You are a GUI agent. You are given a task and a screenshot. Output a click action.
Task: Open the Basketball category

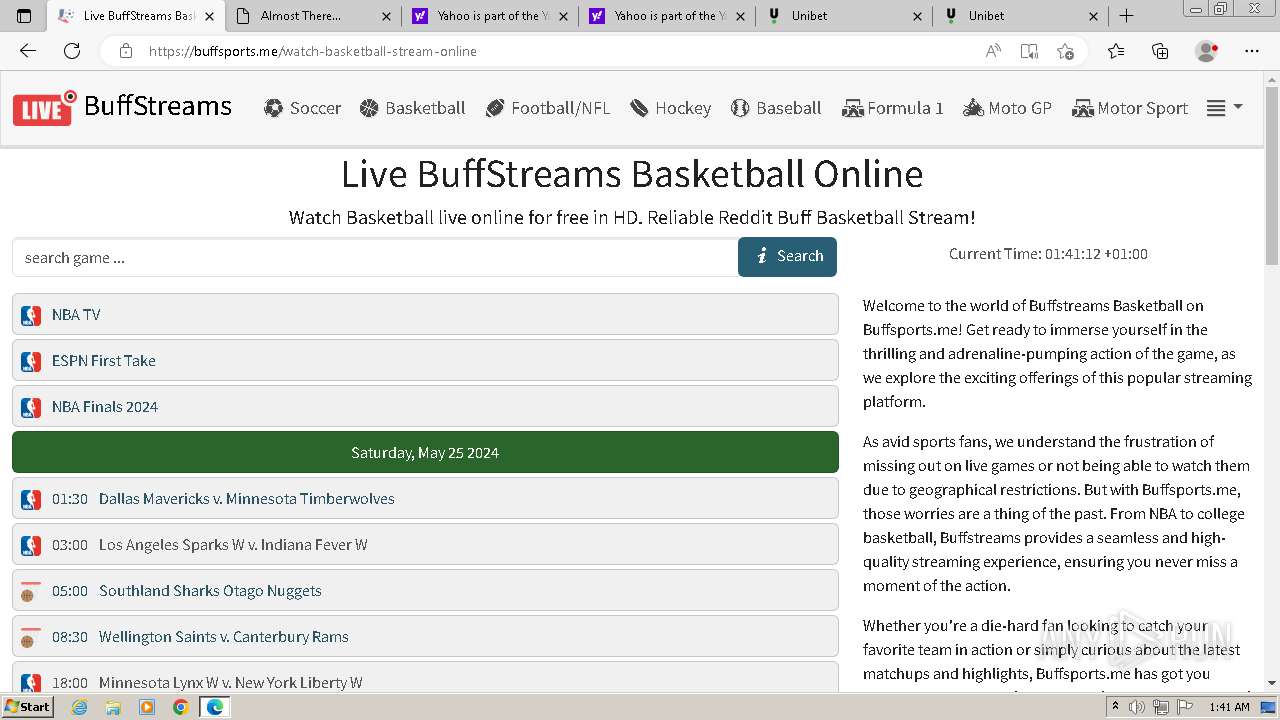413,108
